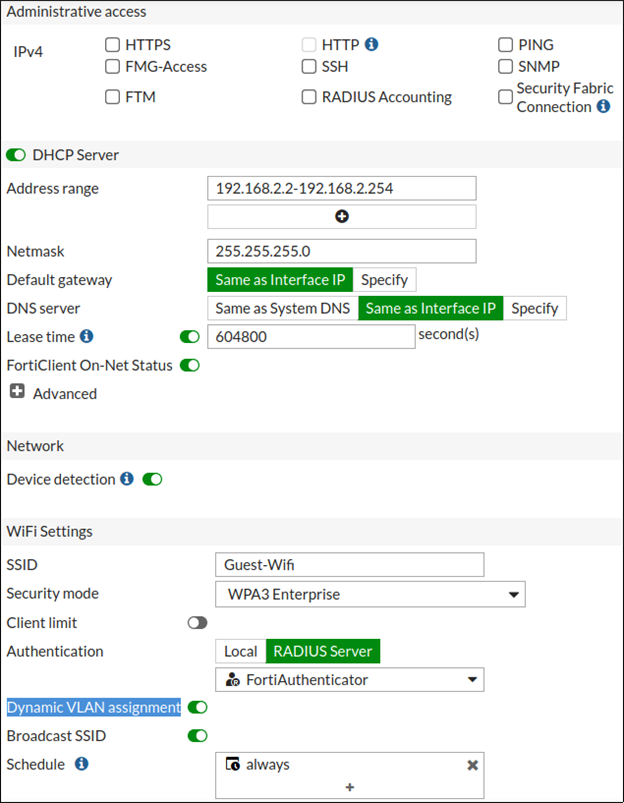Turn on the Client limit switch
624x803 pixels.
pyautogui.click(x=197, y=623)
